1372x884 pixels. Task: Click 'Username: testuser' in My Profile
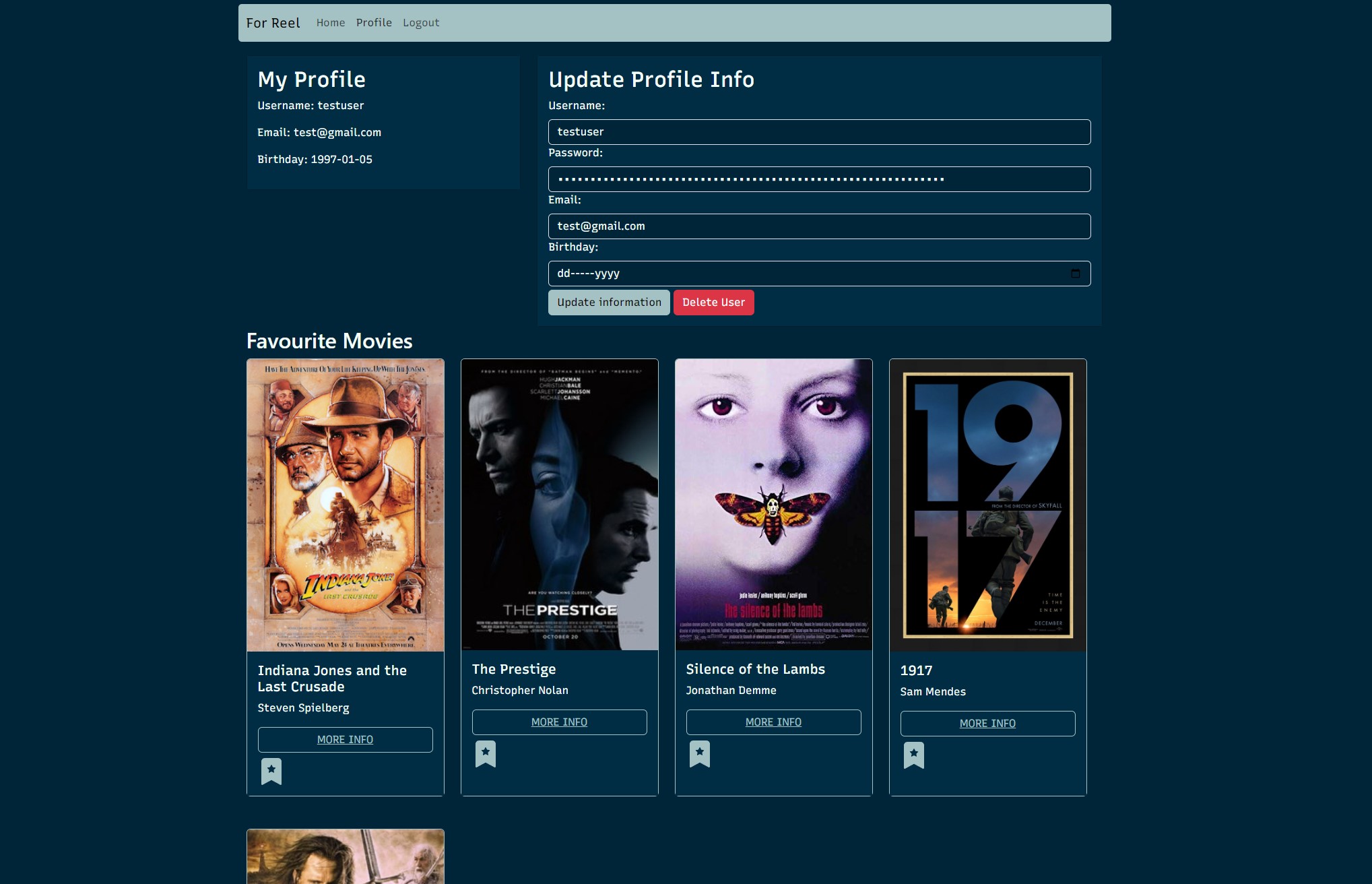point(311,106)
